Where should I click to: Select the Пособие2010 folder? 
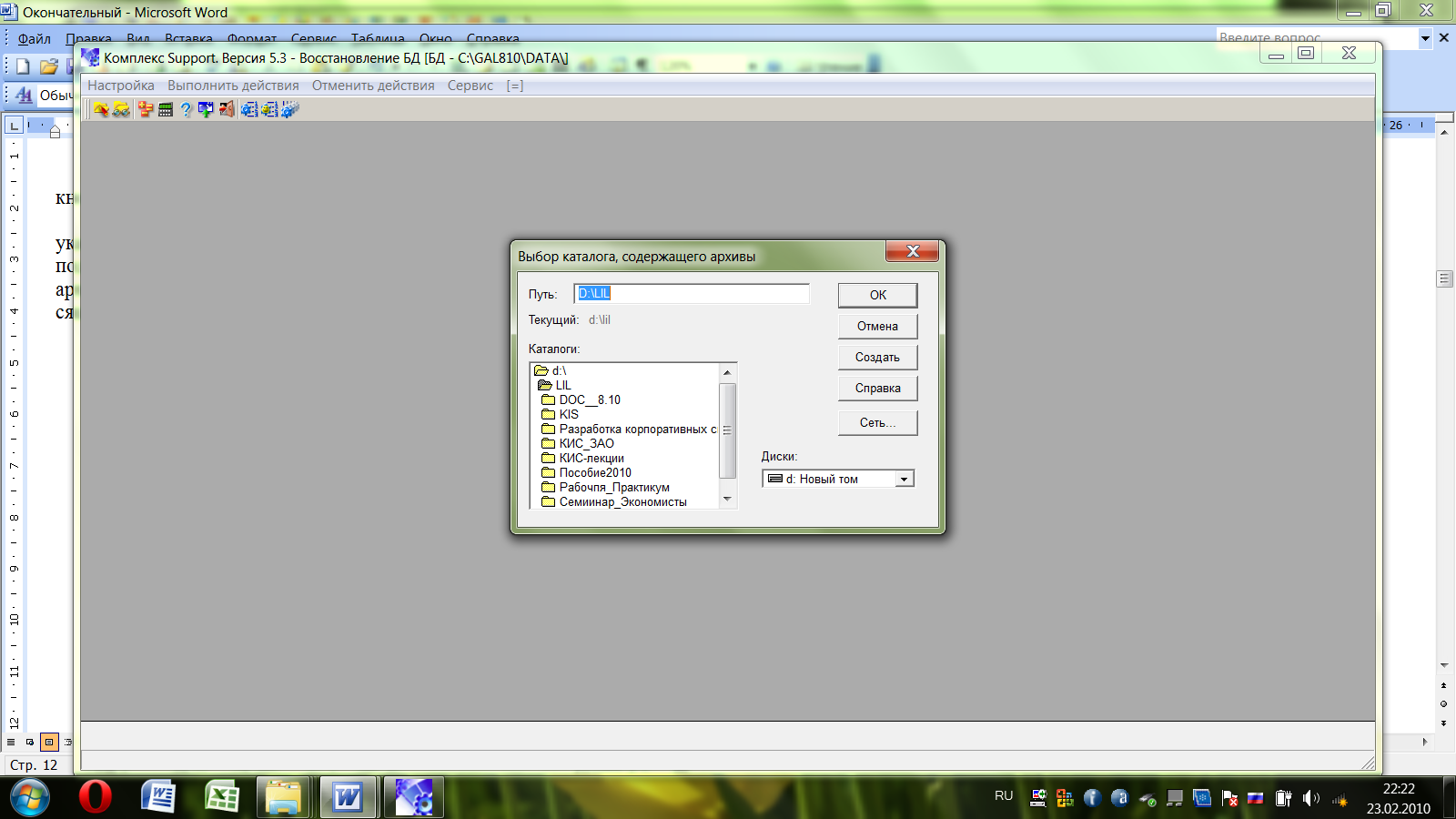[586, 472]
